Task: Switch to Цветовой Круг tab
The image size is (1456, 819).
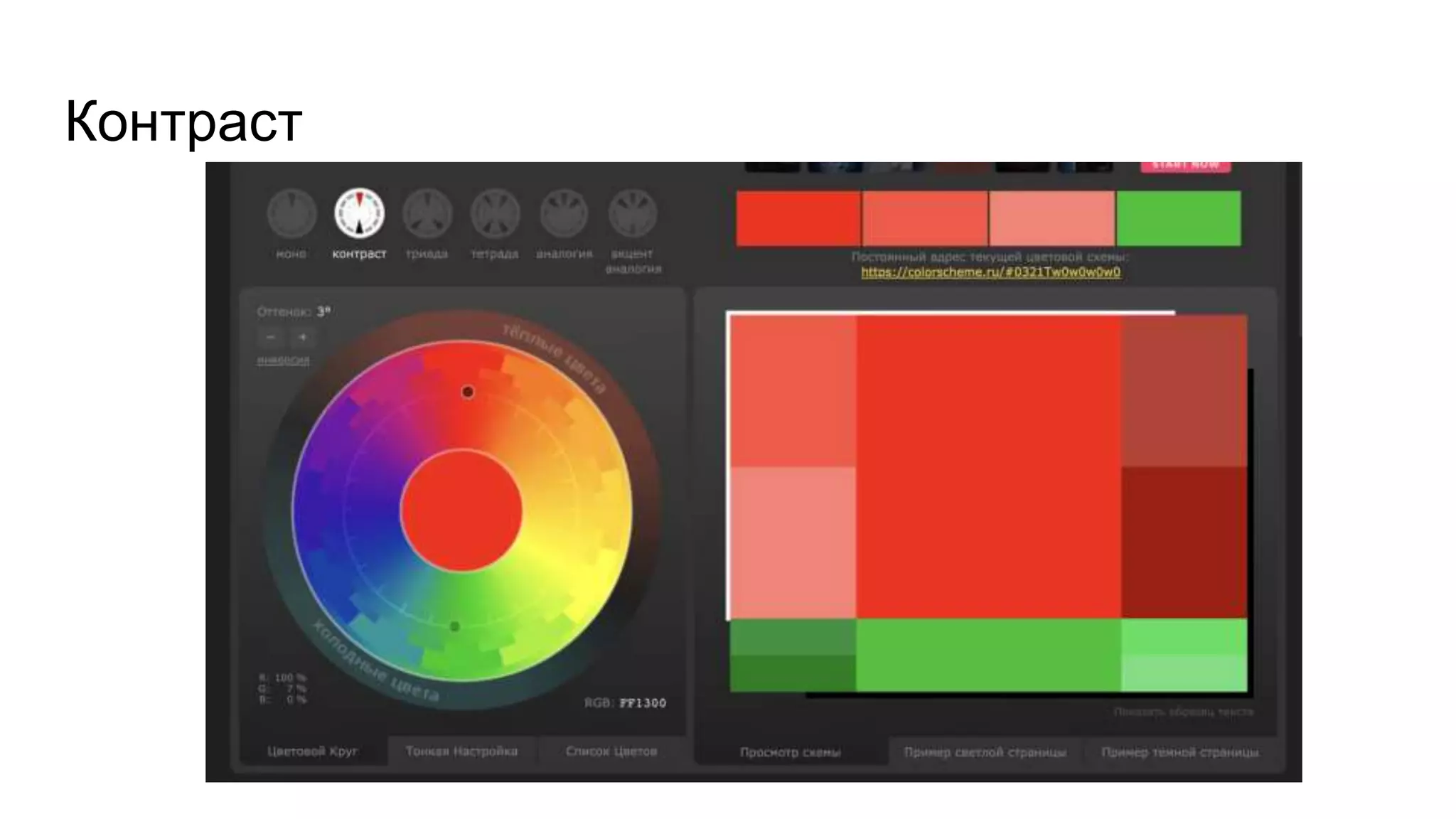Action: 313,751
